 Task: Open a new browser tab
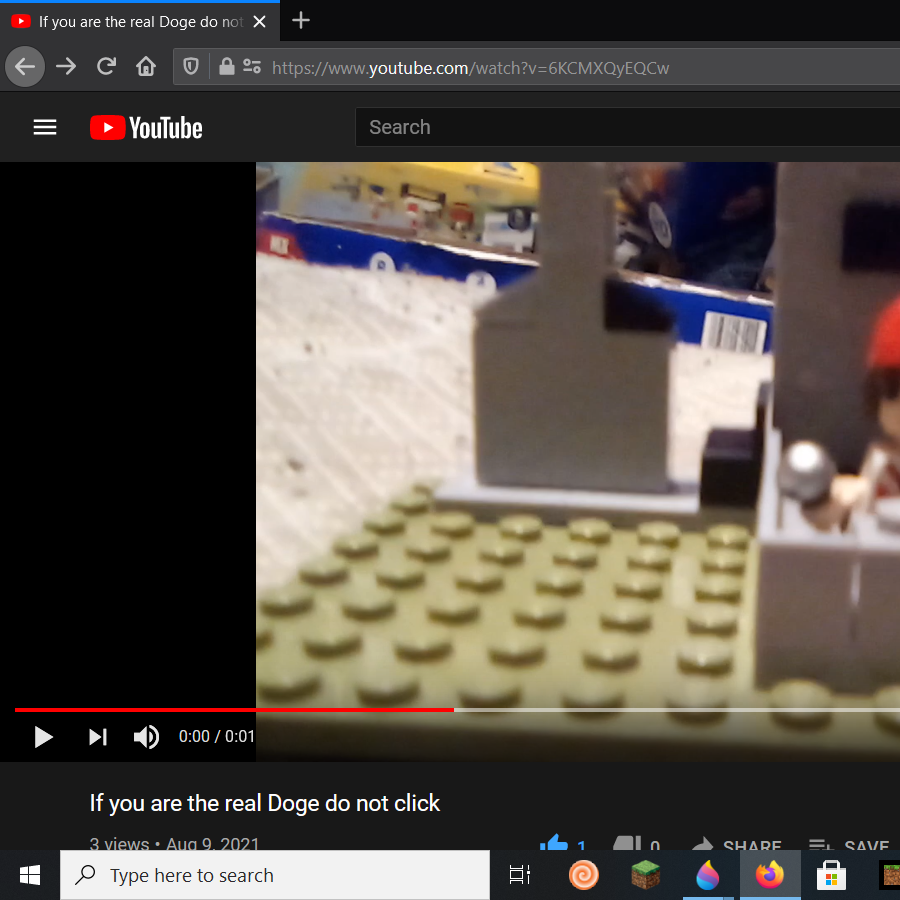(x=301, y=21)
